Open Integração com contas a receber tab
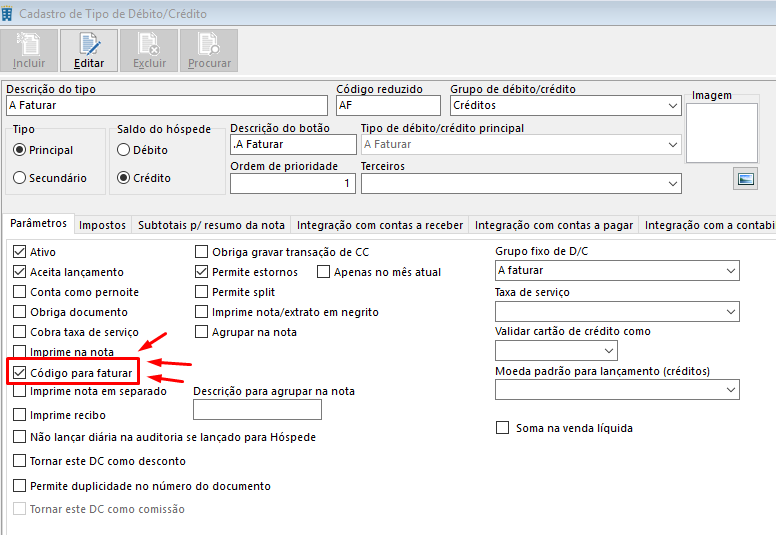776x535 pixels. [x=380, y=225]
